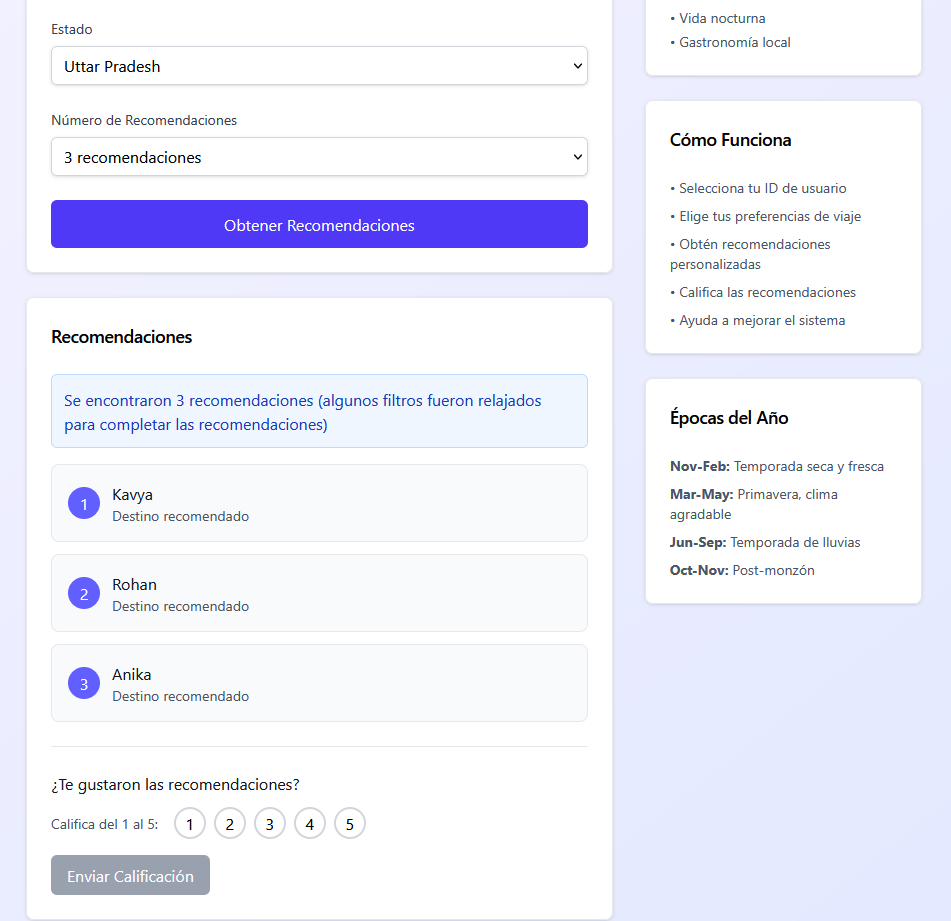Expand the Número de Recomendaciones dropdown

319,156
